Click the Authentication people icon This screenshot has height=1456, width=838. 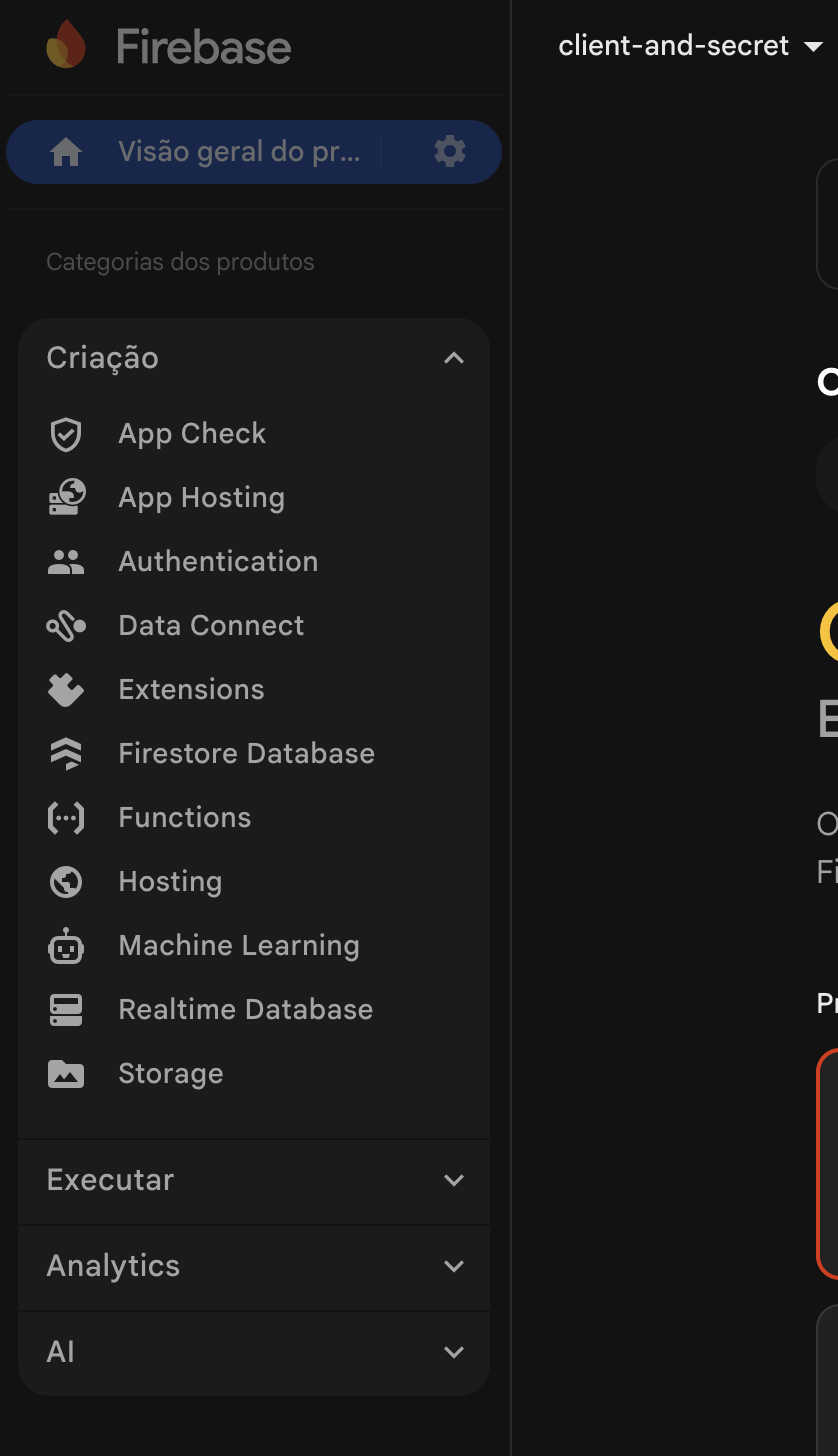[66, 562]
